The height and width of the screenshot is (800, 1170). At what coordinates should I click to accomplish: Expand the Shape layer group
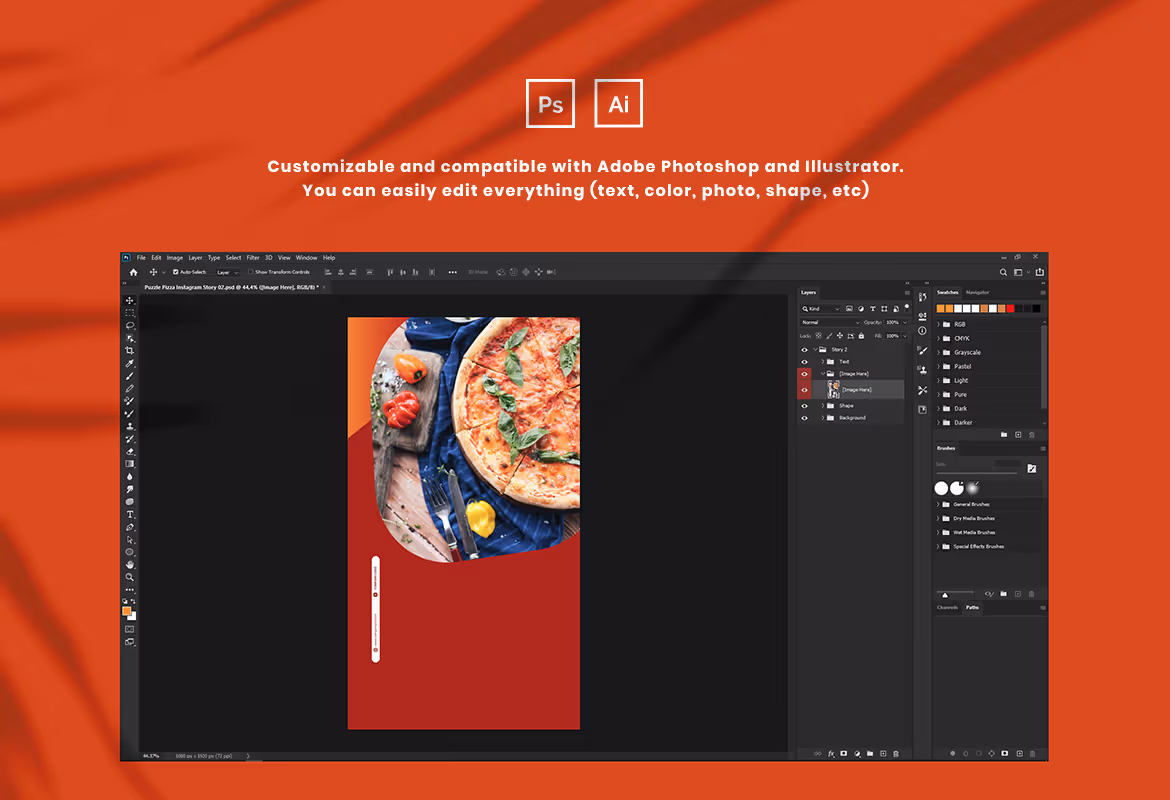tap(823, 406)
